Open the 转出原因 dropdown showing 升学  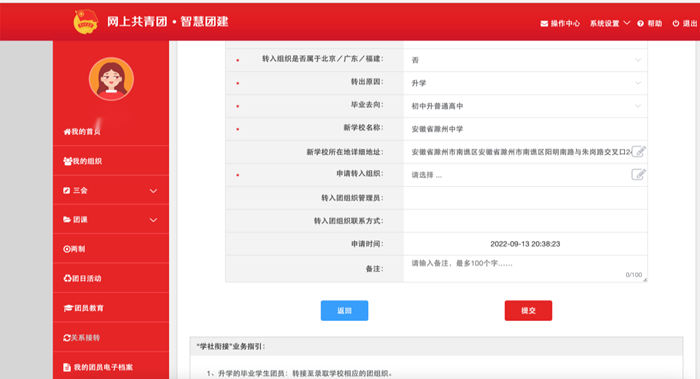click(x=525, y=83)
